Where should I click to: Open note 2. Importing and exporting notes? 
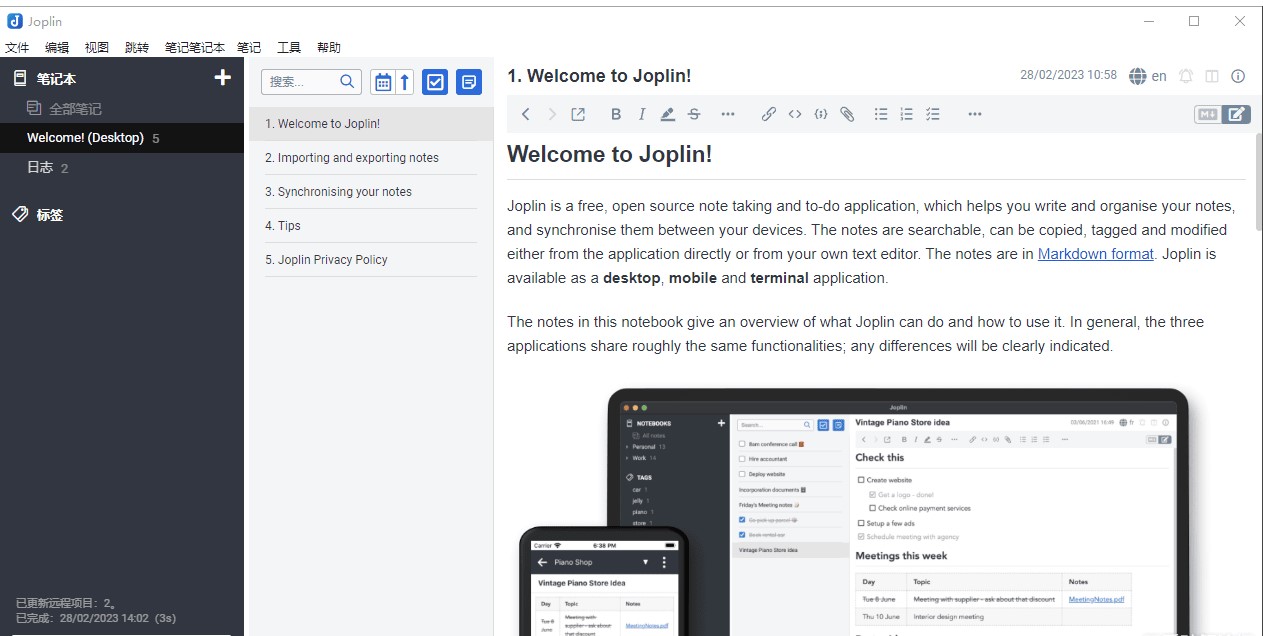pos(371,158)
